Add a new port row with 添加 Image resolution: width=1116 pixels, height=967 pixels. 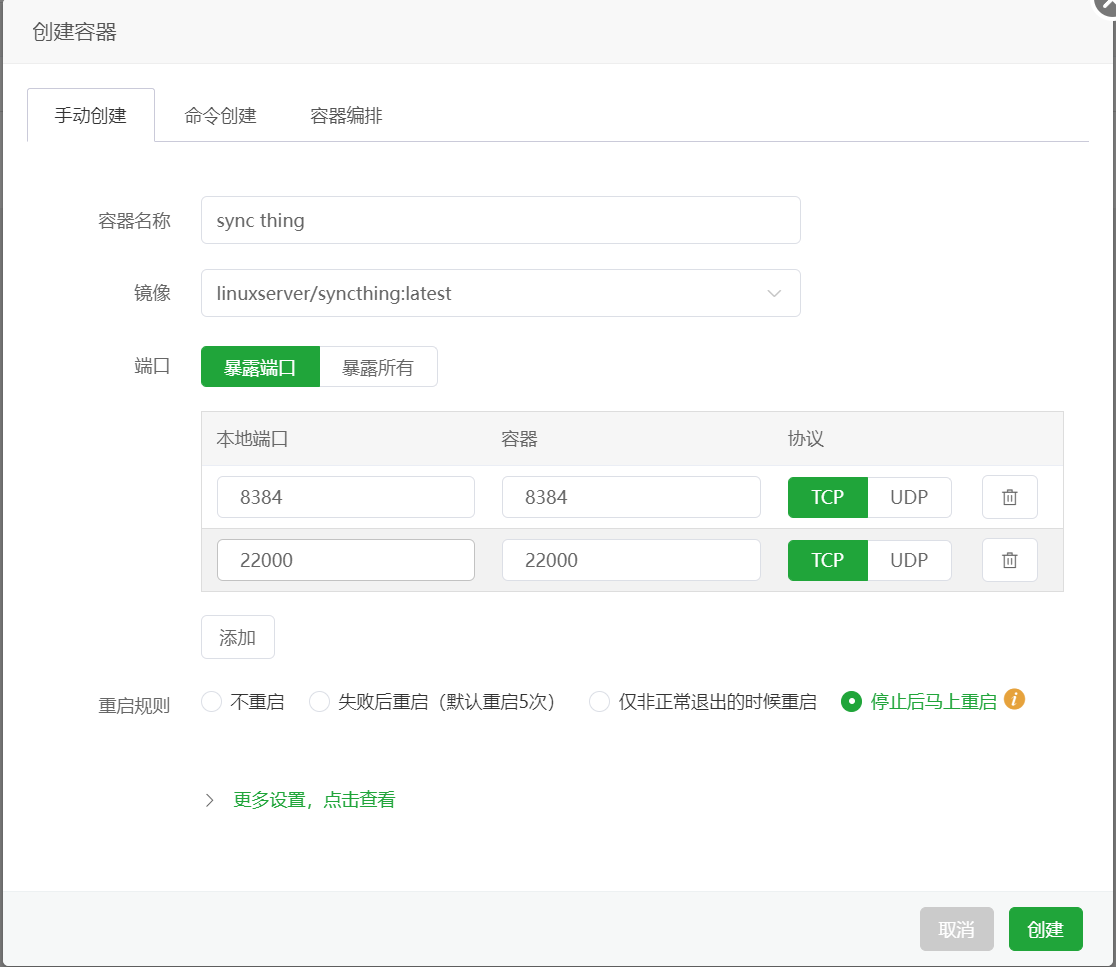tap(238, 637)
